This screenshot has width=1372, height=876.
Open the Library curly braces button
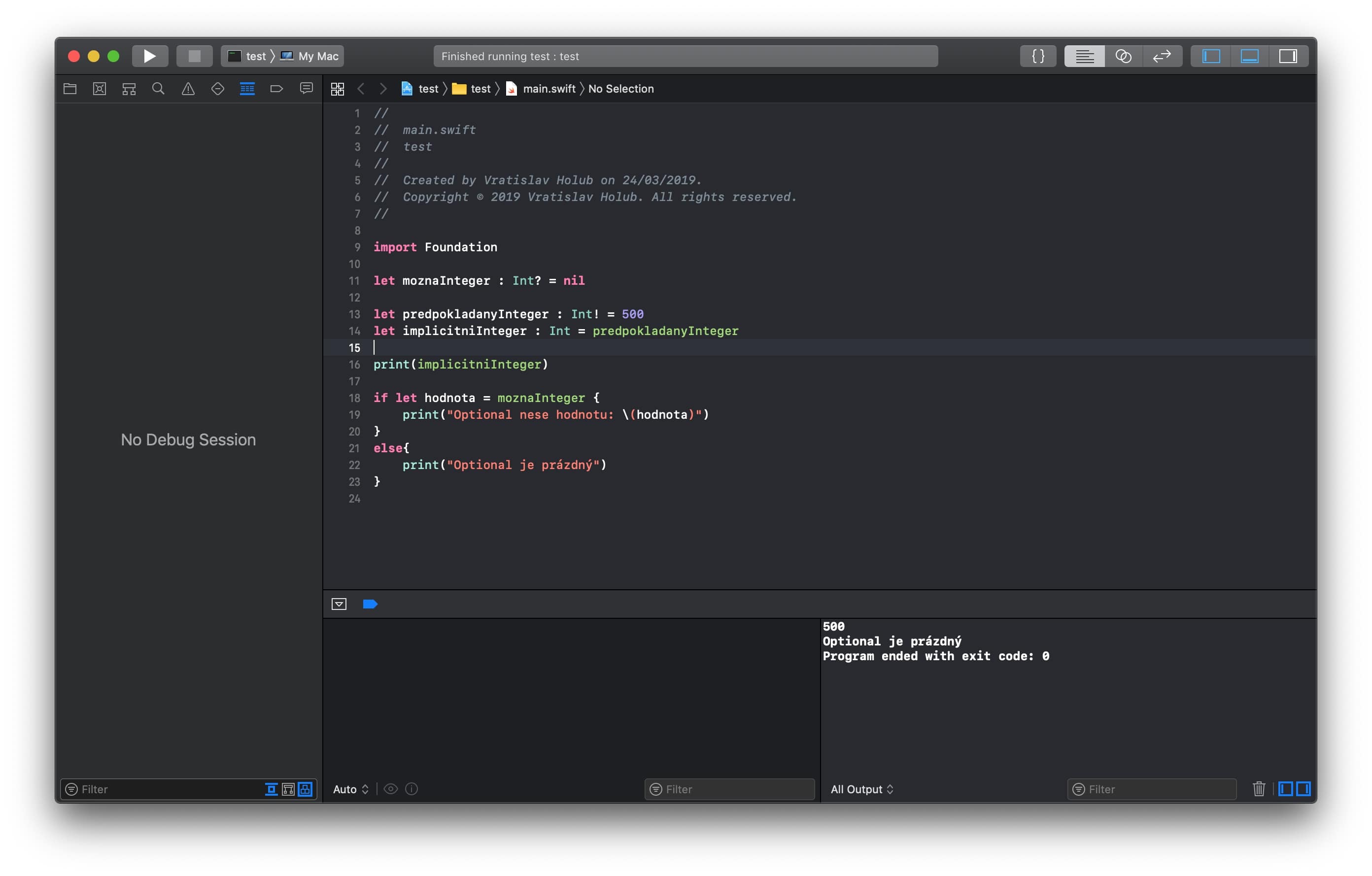1037,56
